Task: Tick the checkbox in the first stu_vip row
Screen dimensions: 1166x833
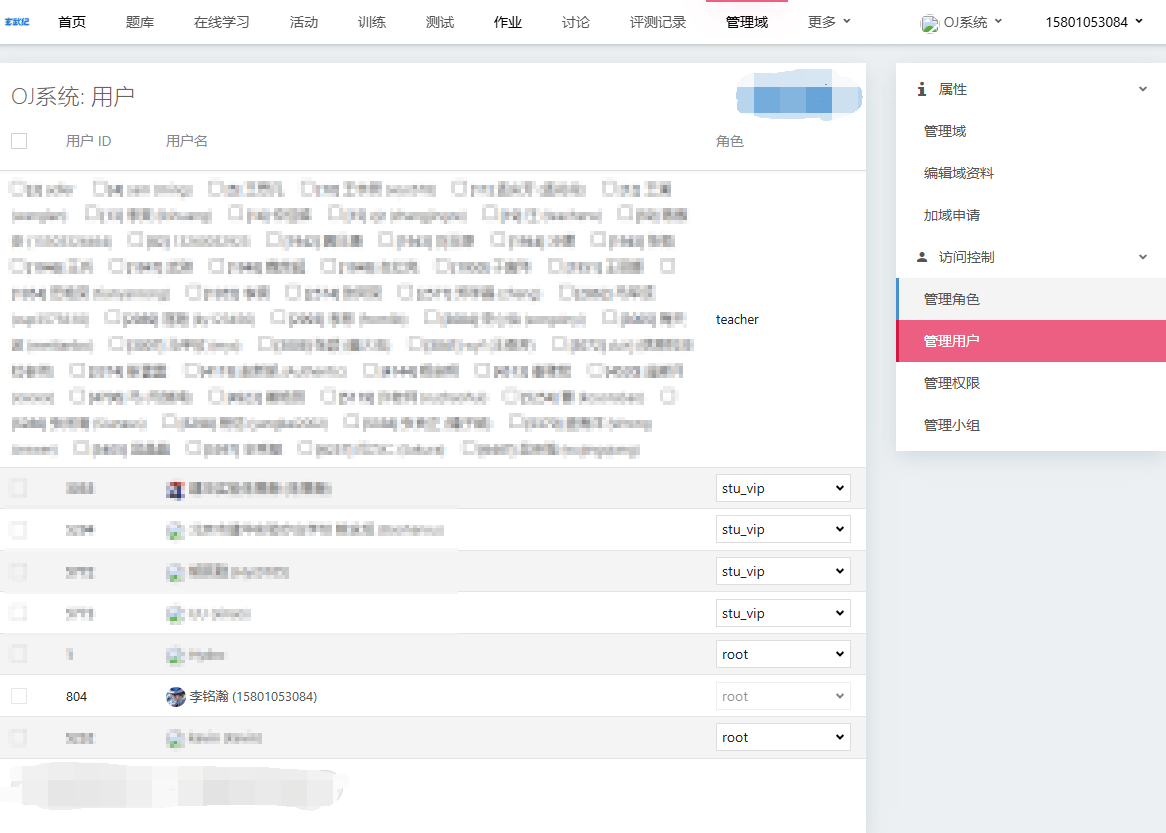Action: coord(19,488)
